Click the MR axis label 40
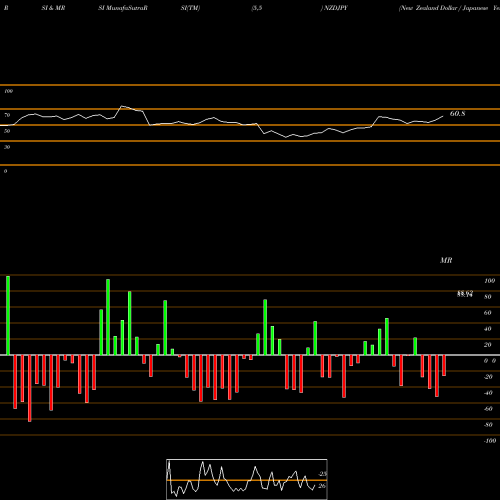500x500 pixels. point(488,329)
